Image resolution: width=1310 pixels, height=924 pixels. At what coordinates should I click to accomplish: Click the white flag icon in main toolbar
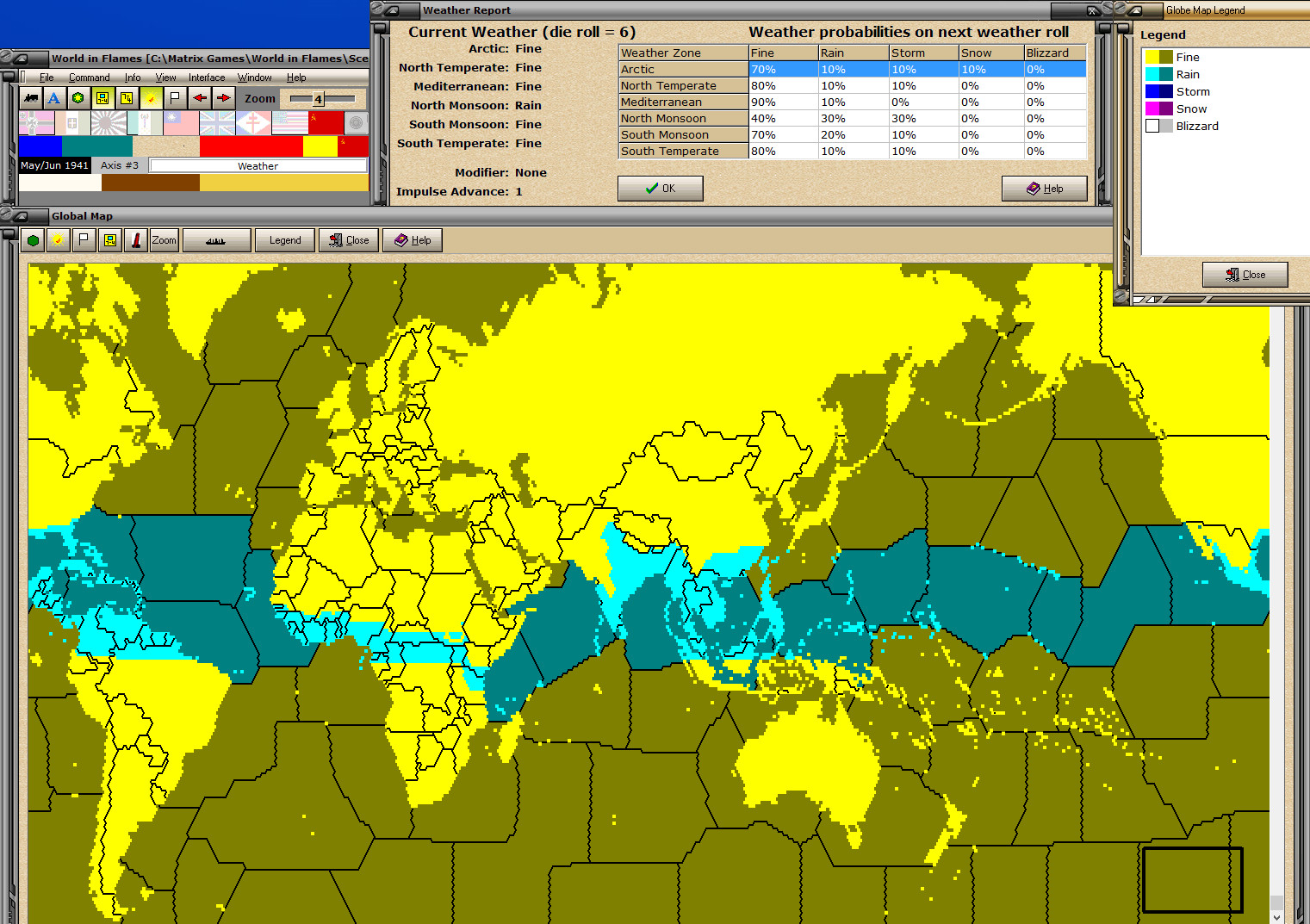tap(175, 98)
